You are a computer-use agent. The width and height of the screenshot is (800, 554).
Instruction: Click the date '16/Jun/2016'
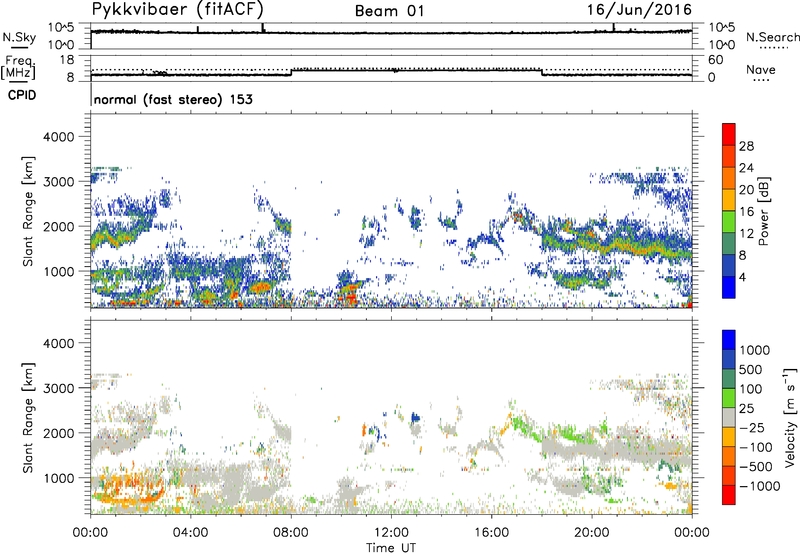point(639,10)
